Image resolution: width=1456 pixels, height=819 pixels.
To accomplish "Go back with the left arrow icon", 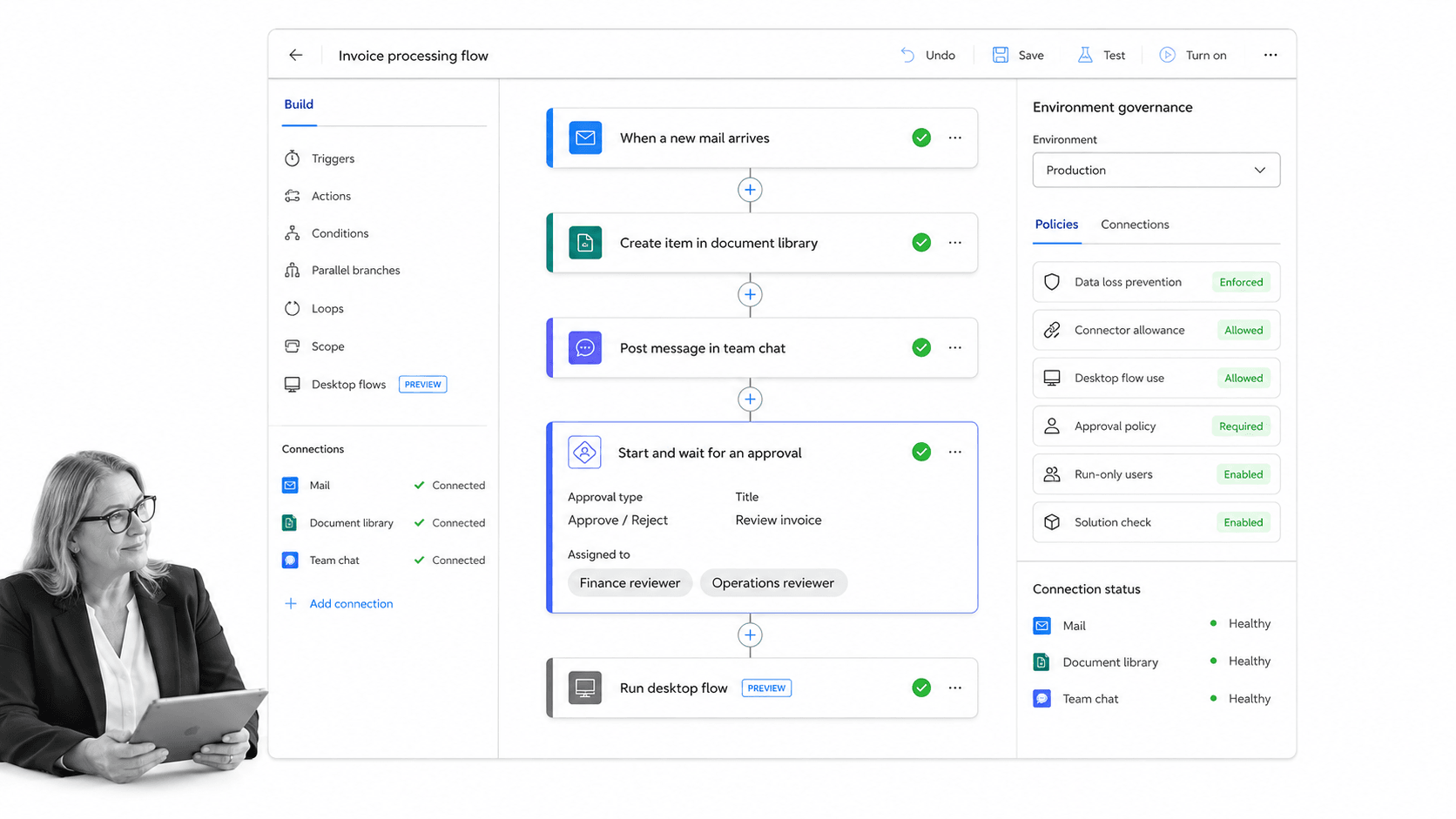I will pos(296,55).
